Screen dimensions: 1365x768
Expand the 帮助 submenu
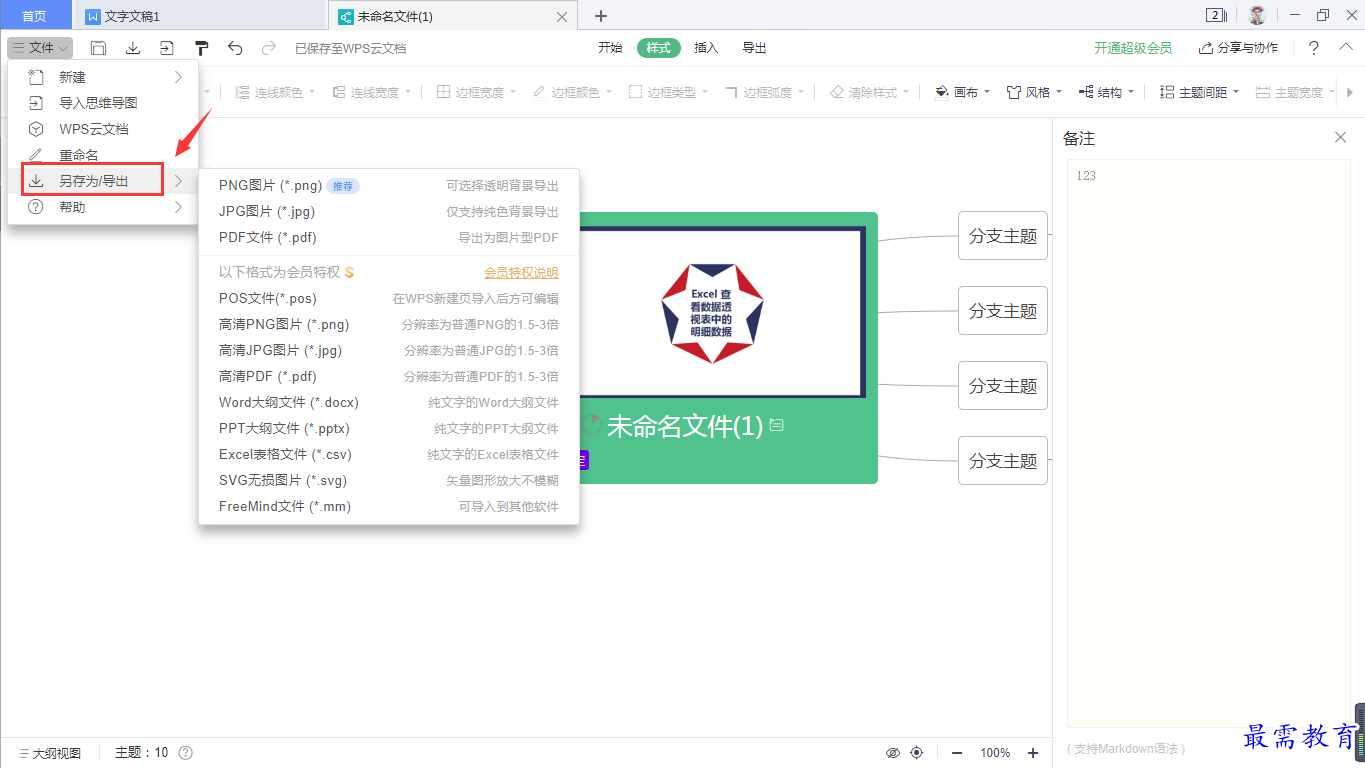pos(103,207)
